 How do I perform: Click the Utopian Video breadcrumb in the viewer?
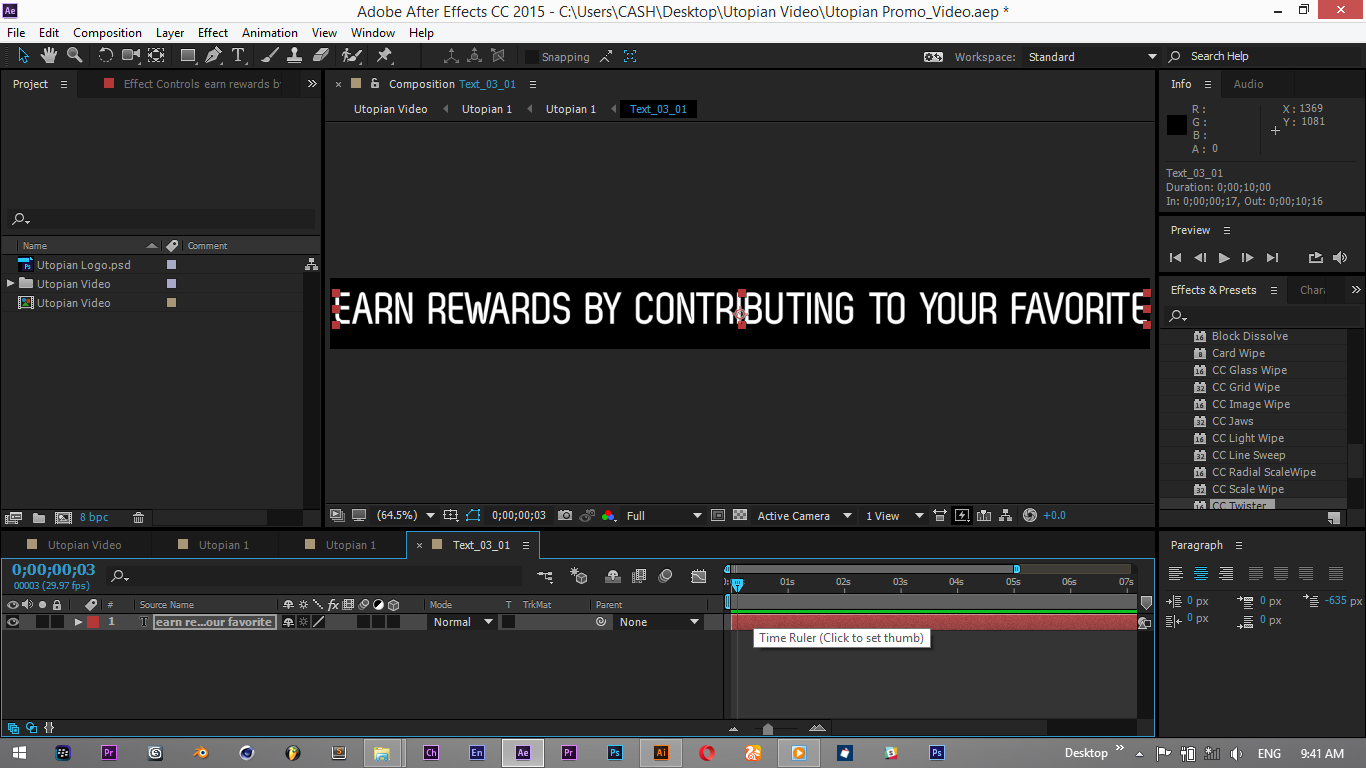pos(390,109)
